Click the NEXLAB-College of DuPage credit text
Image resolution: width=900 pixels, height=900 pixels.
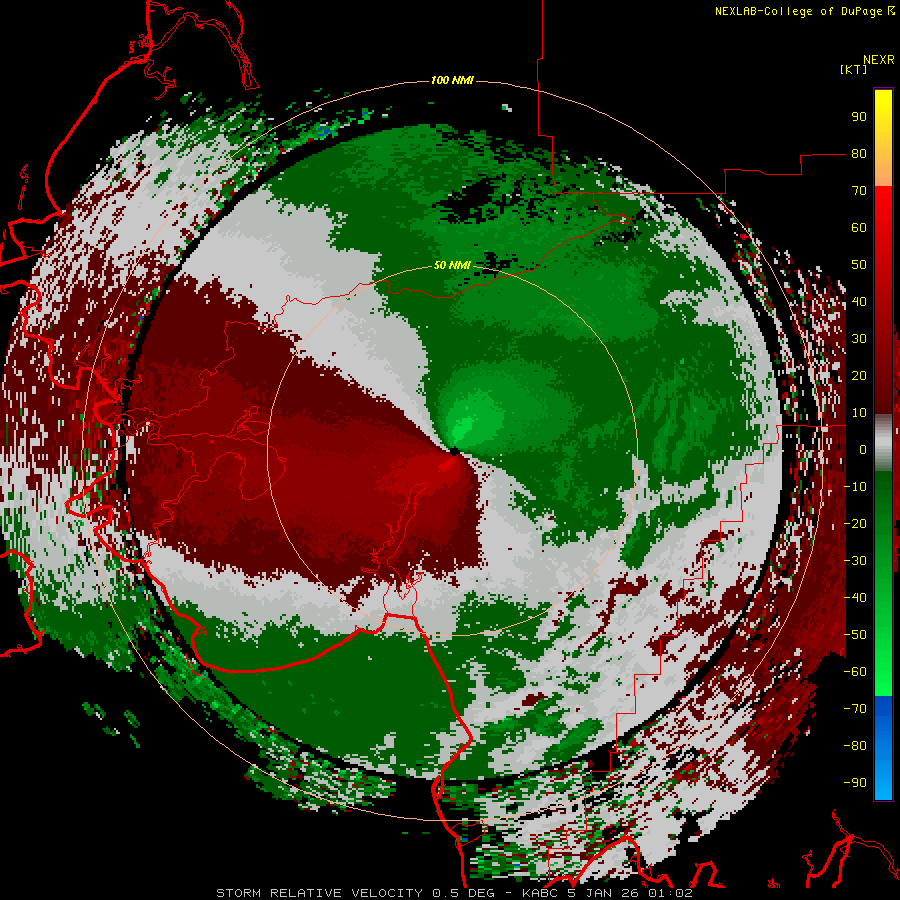(800, 11)
